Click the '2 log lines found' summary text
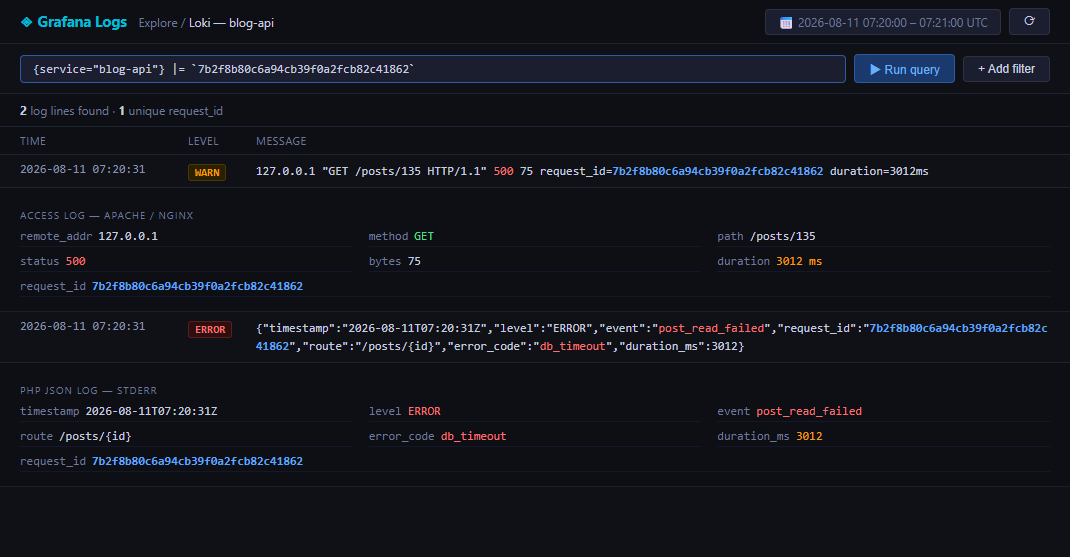 click(x=64, y=111)
